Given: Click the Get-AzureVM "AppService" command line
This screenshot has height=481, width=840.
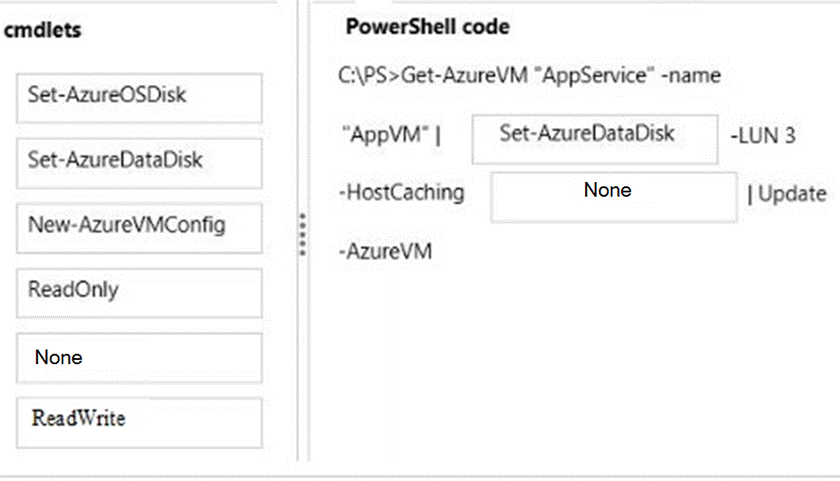Looking at the screenshot, I should pyautogui.click(x=530, y=76).
